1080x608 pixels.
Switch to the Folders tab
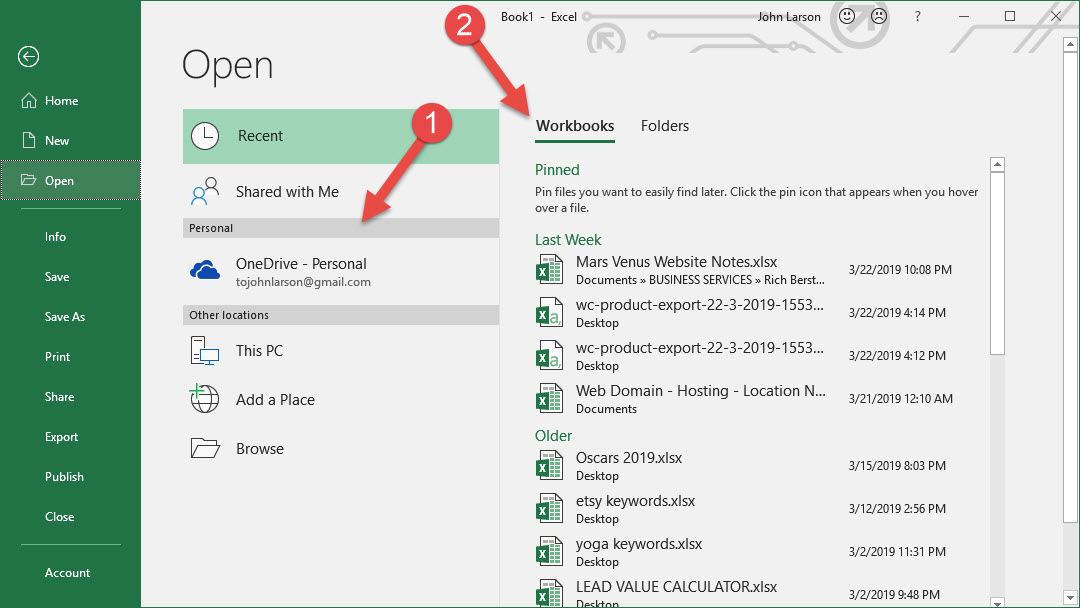click(x=665, y=126)
